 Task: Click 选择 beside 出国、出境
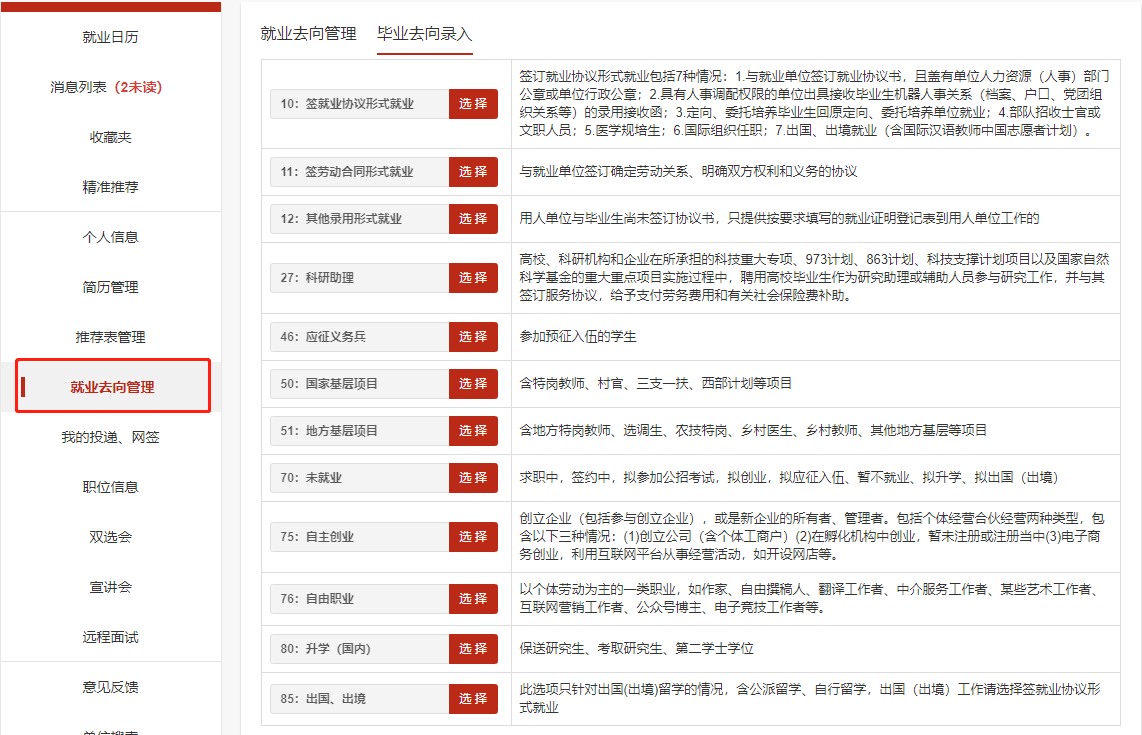(x=473, y=699)
